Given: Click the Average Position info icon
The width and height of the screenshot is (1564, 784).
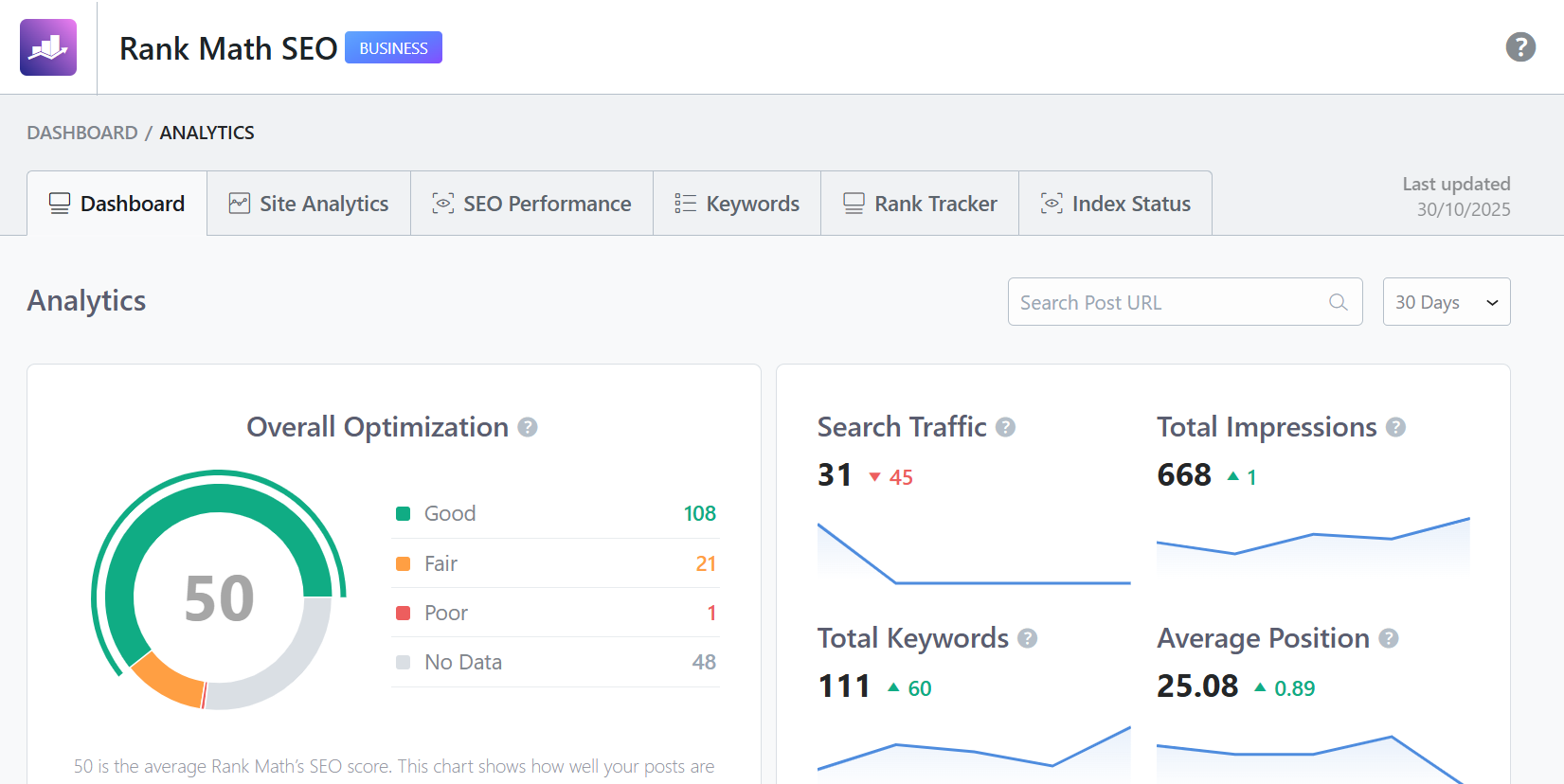Looking at the screenshot, I should coord(1388,639).
